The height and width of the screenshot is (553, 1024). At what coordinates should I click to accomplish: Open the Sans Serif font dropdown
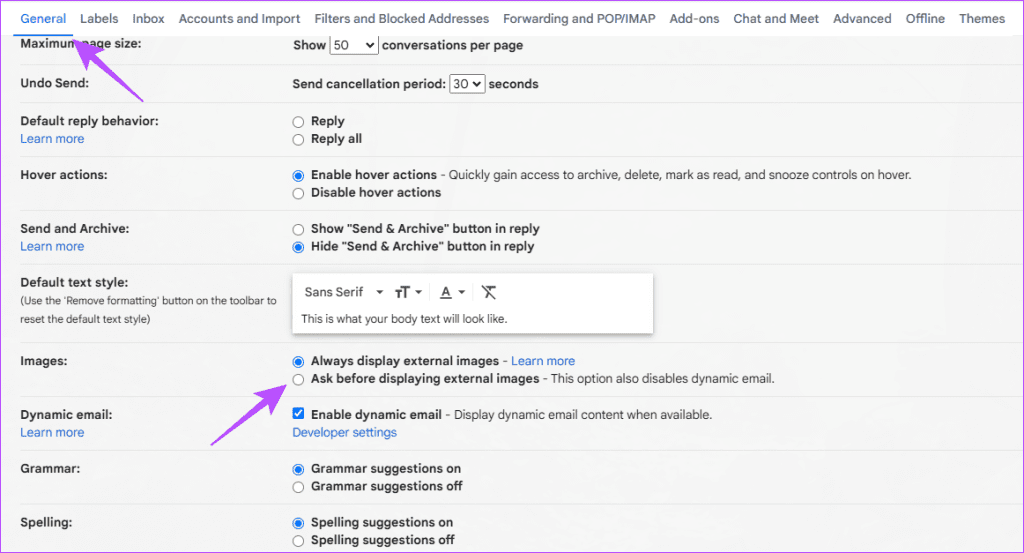point(344,292)
